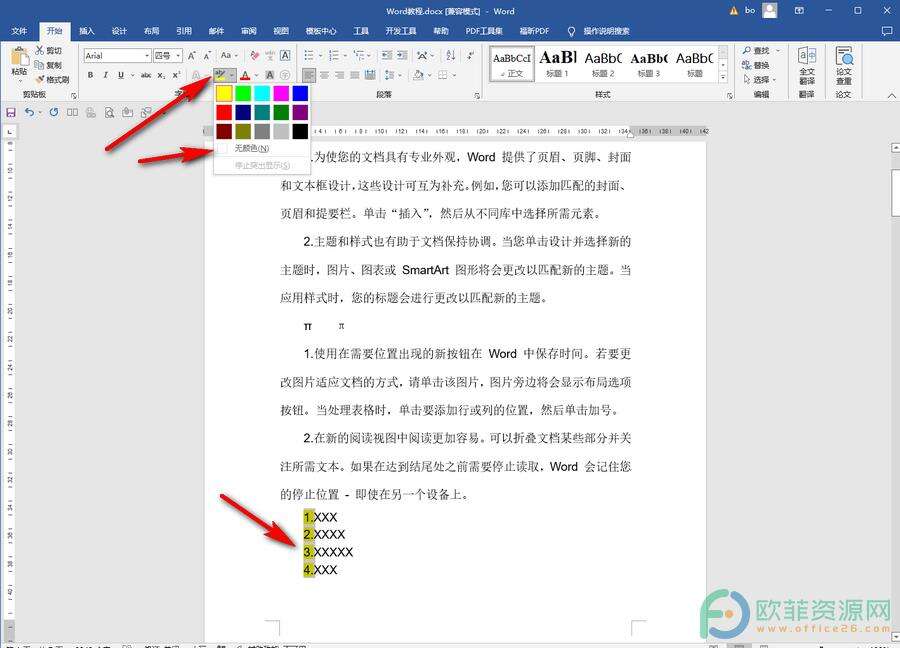900x648 pixels.
Task: Click the Copy button
Action: (x=48, y=65)
